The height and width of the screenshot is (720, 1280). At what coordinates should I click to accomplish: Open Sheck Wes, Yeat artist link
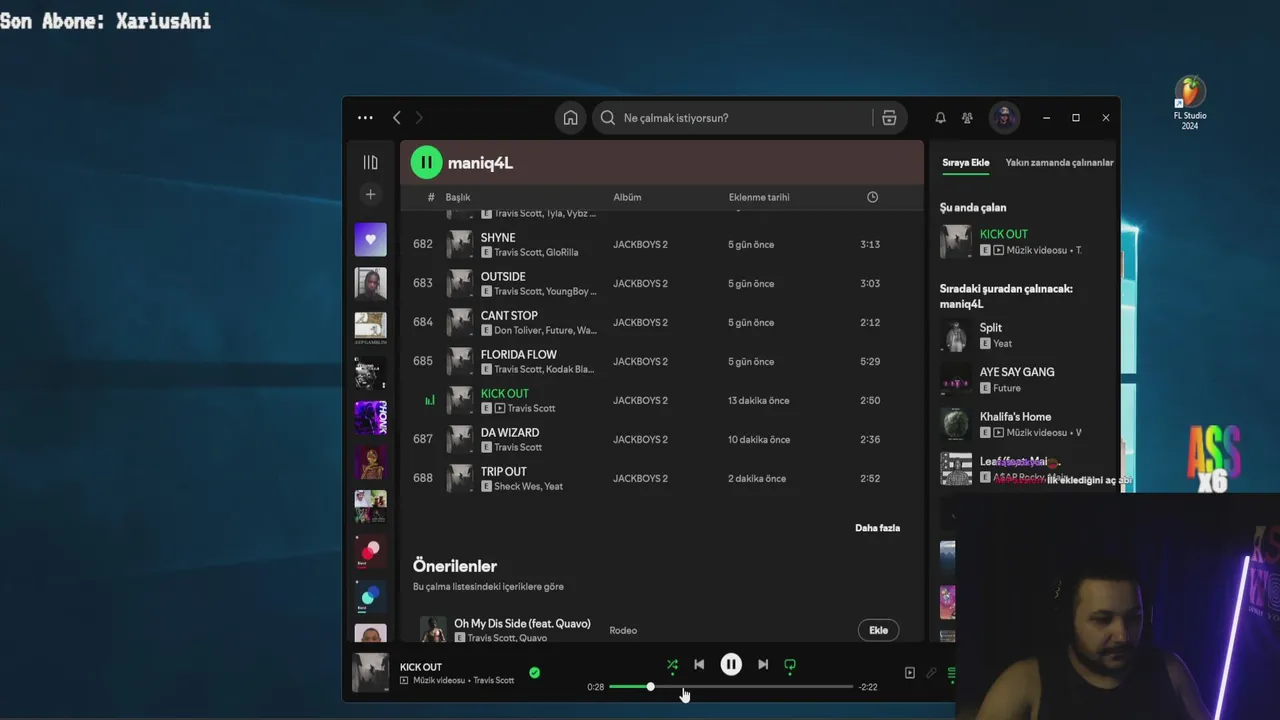click(528, 486)
